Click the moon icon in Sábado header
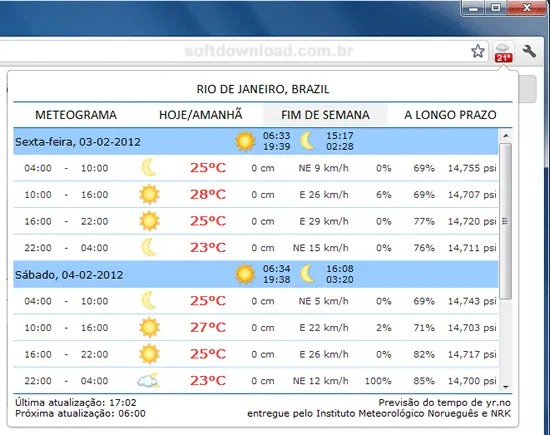Image resolution: width=550 pixels, height=435 pixels. 308,274
